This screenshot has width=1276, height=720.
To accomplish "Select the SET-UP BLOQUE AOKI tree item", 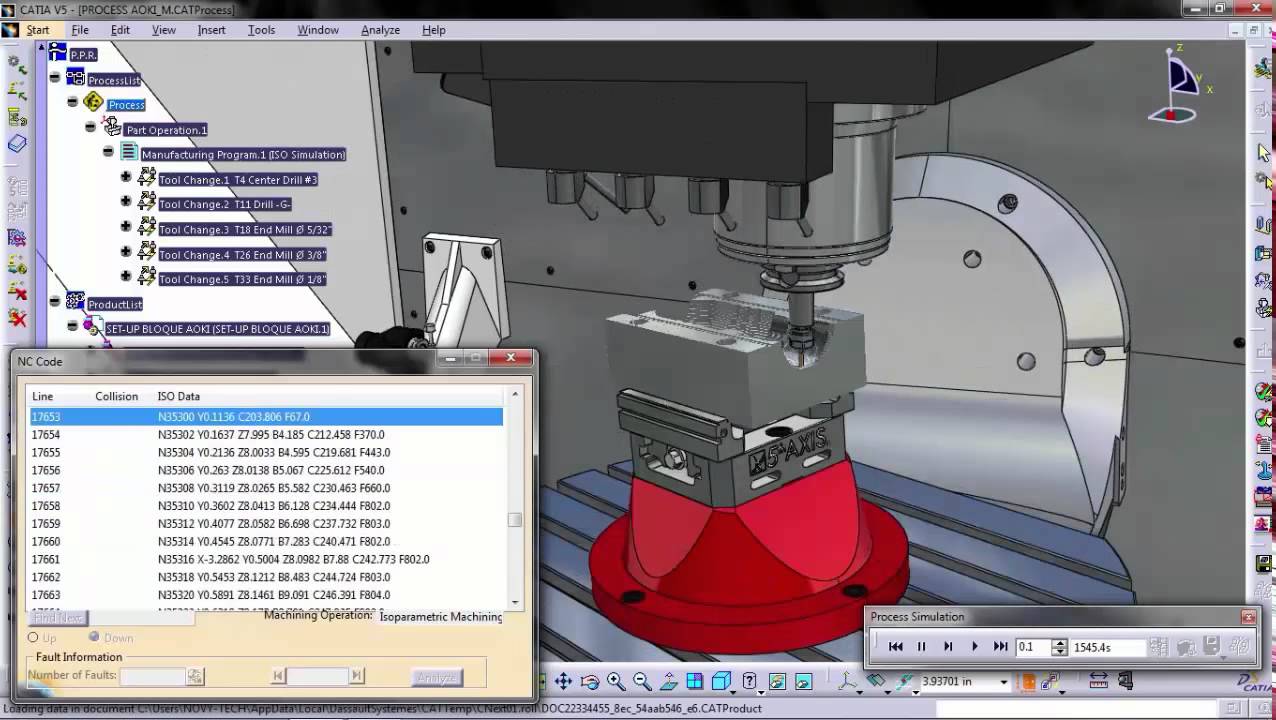I will [x=218, y=329].
